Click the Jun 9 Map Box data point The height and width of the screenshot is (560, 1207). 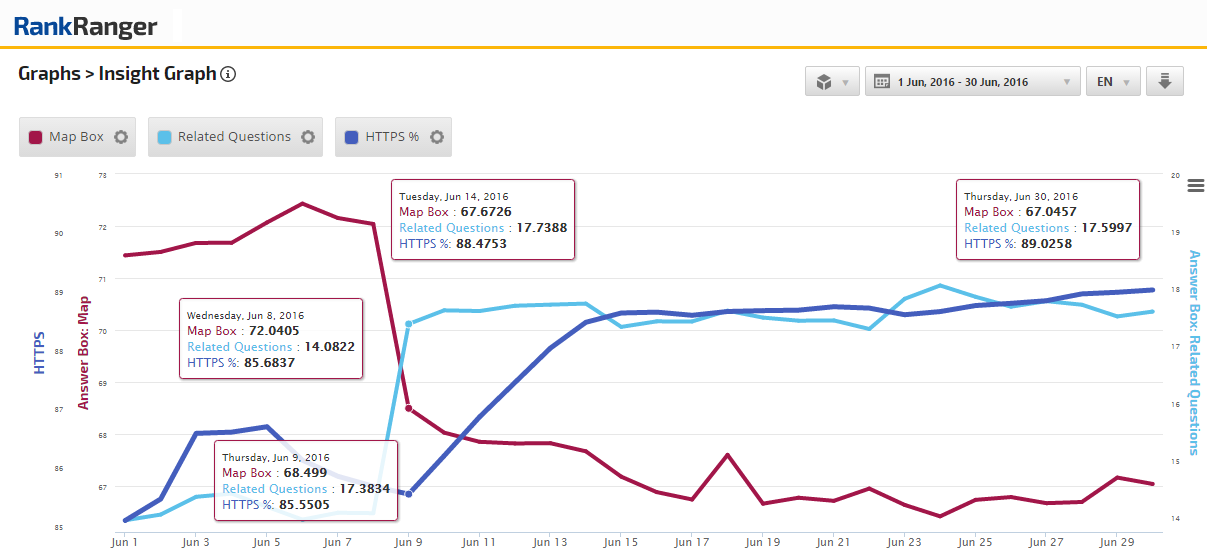pyautogui.click(x=409, y=408)
